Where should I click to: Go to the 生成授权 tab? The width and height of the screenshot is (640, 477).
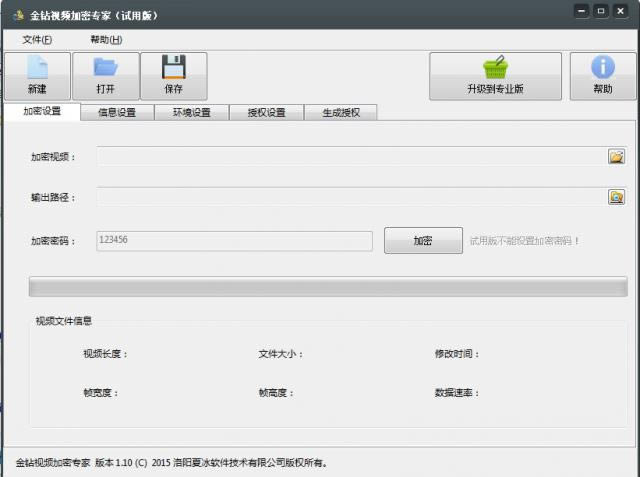coord(341,112)
